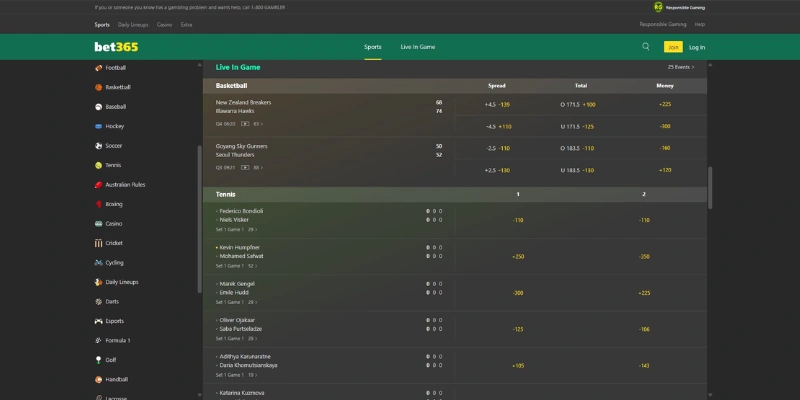Click the main content scrollbar thumb
Screen dimensions: 800x400
tap(710, 188)
